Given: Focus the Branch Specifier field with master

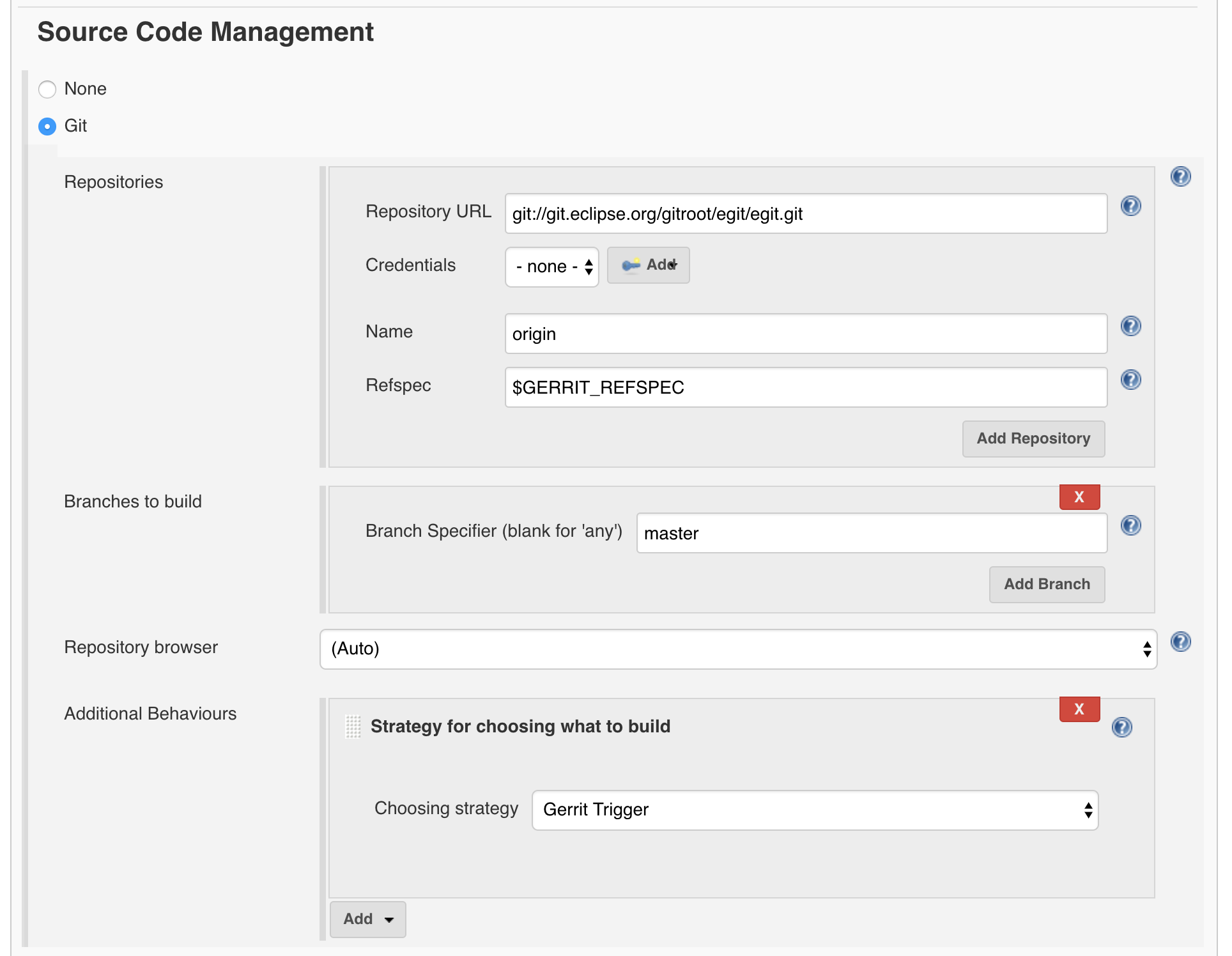Looking at the screenshot, I should pyautogui.click(x=872, y=533).
